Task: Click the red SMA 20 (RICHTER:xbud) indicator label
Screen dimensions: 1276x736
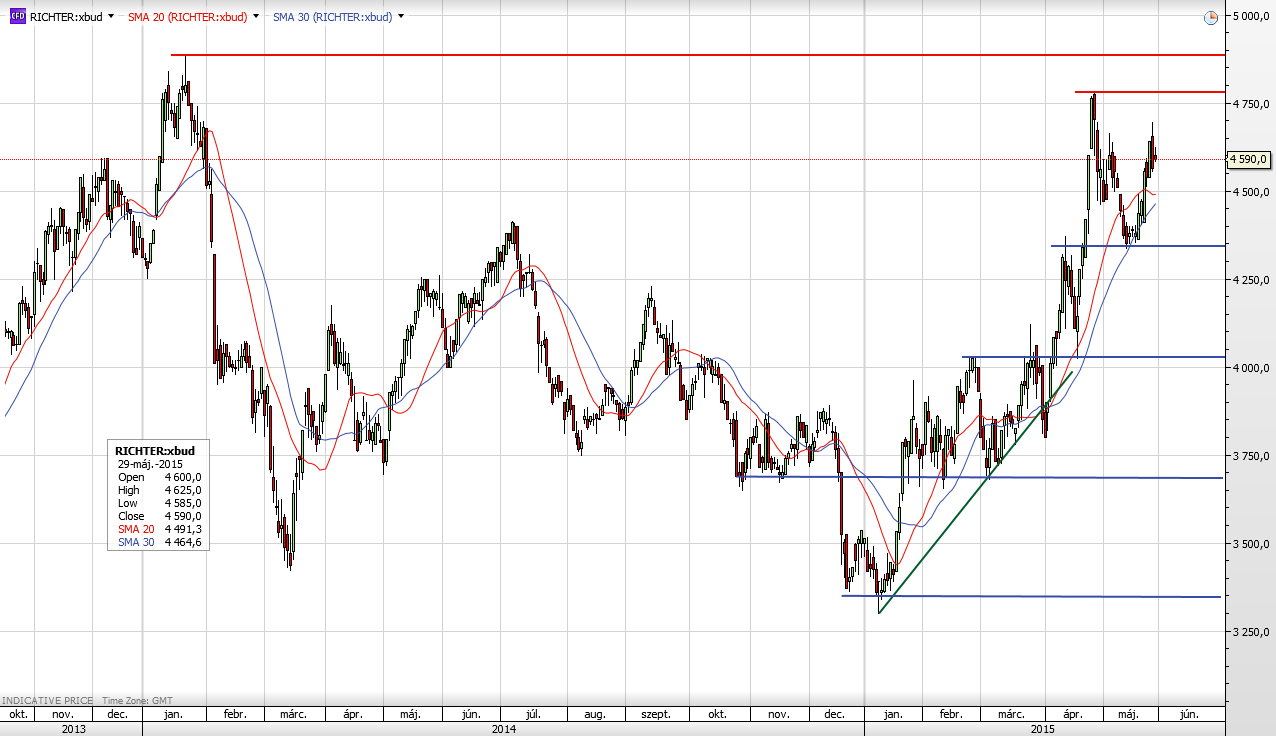Action: [189, 17]
